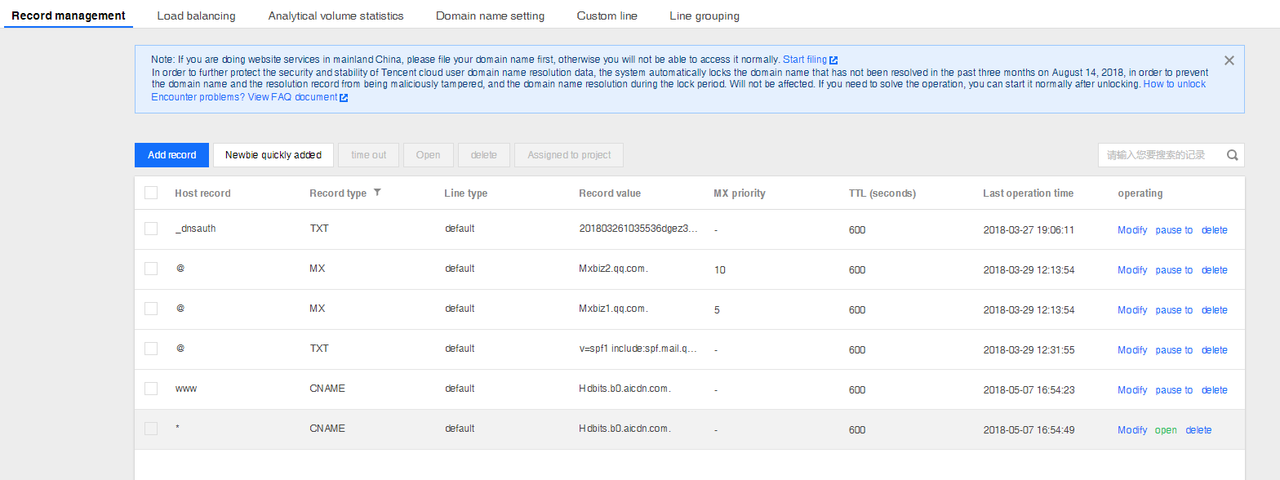Image resolution: width=1280 pixels, height=480 pixels.
Task: Click the Newbie quickly added button
Action: (273, 155)
